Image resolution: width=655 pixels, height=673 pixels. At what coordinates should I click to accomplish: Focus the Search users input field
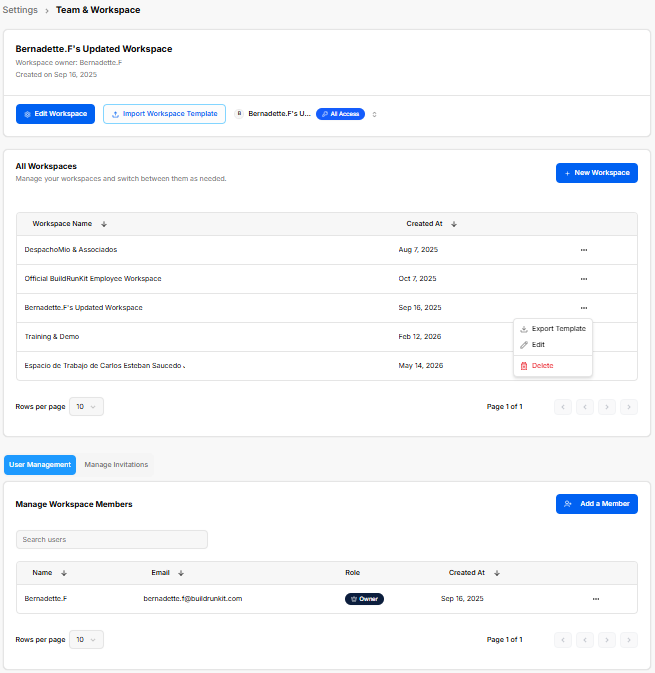[112, 540]
